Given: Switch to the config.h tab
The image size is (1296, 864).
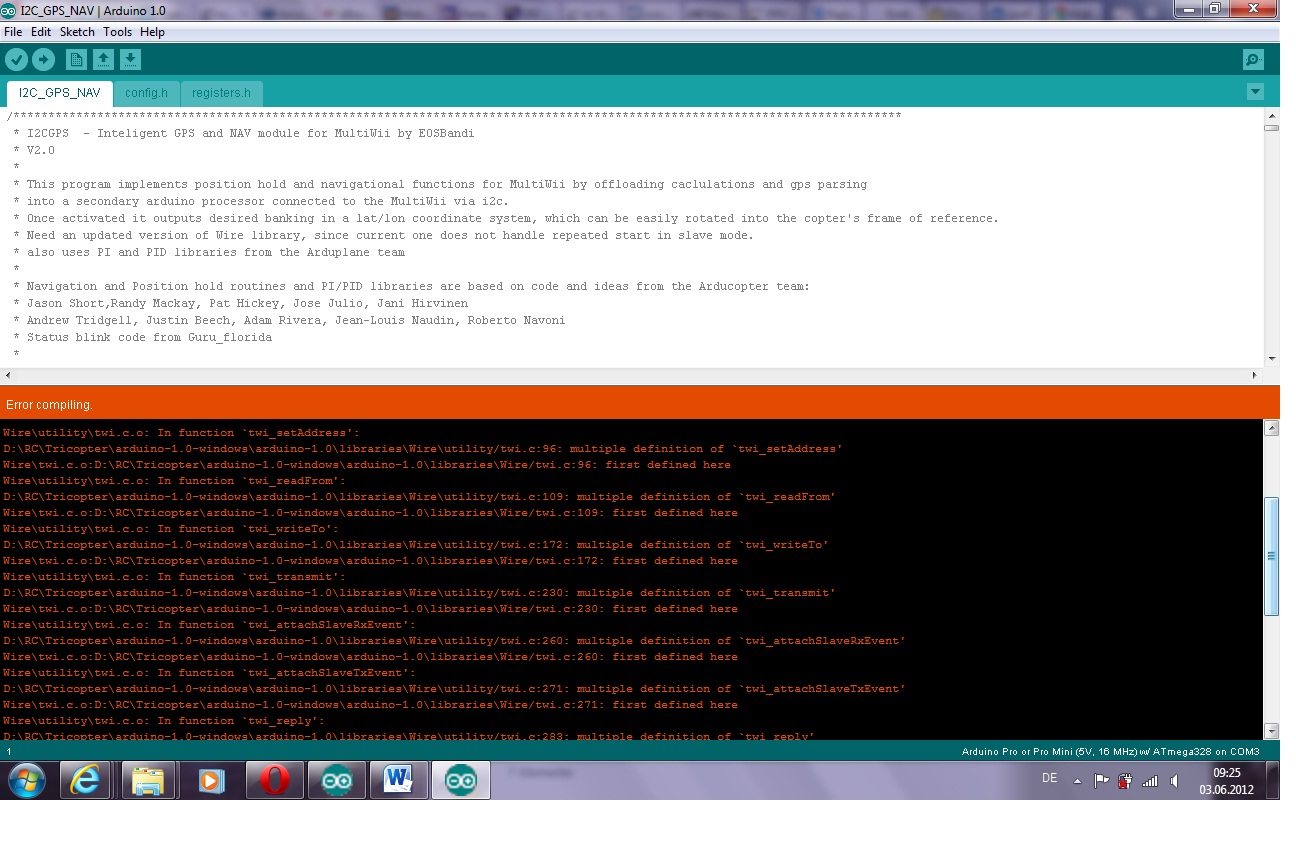Looking at the screenshot, I should (x=146, y=92).
